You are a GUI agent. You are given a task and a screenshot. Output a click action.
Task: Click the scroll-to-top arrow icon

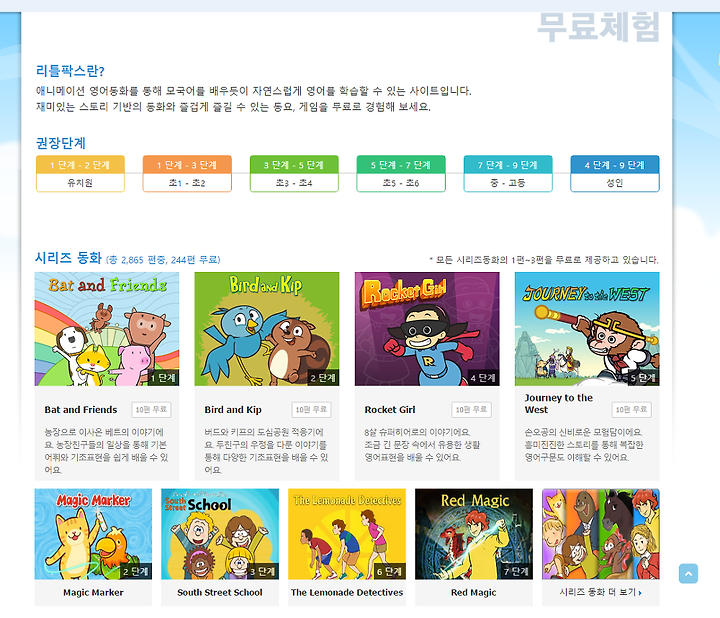(688, 573)
